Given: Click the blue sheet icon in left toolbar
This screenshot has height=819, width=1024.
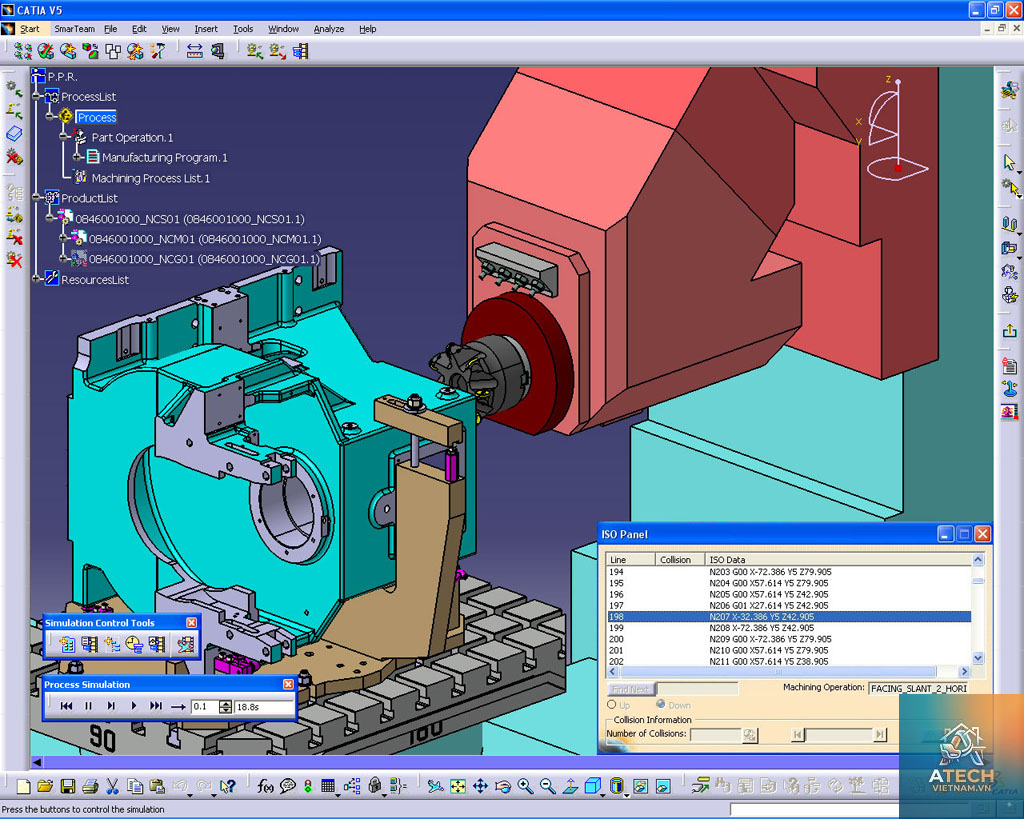Looking at the screenshot, I should 14,134.
